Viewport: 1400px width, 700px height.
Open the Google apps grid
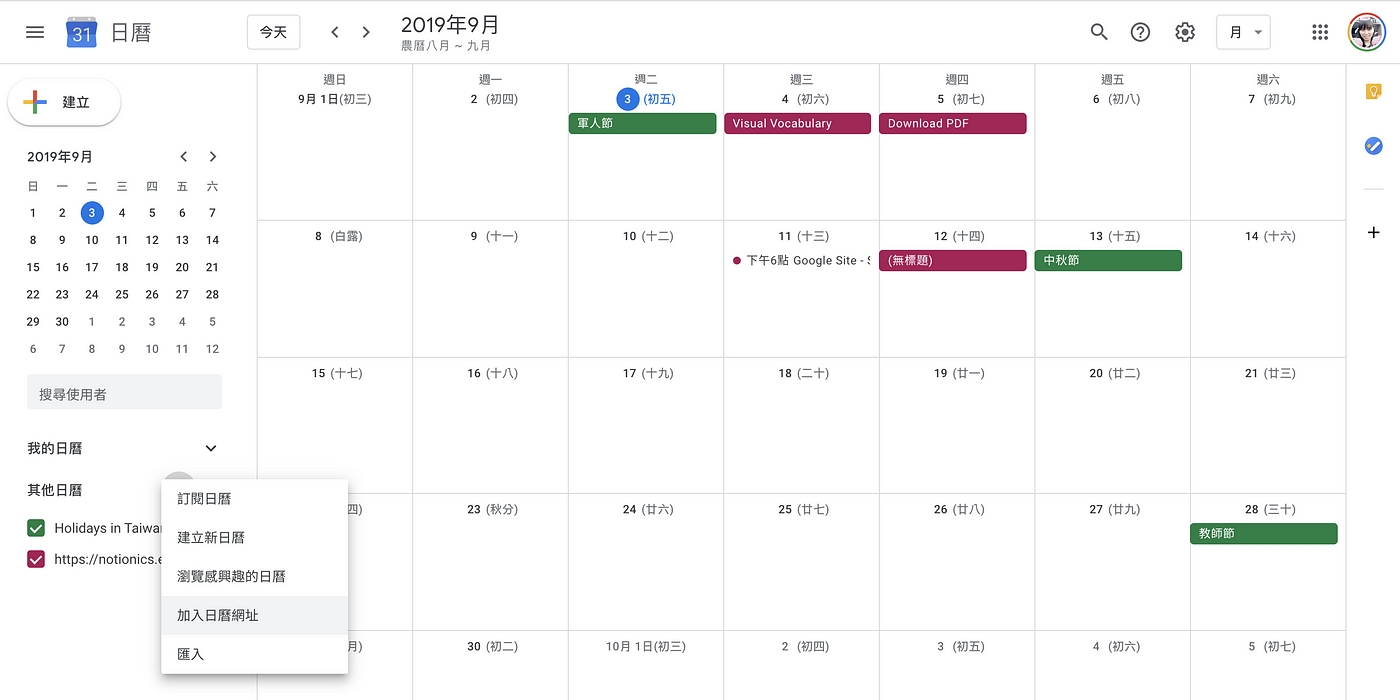[1320, 32]
